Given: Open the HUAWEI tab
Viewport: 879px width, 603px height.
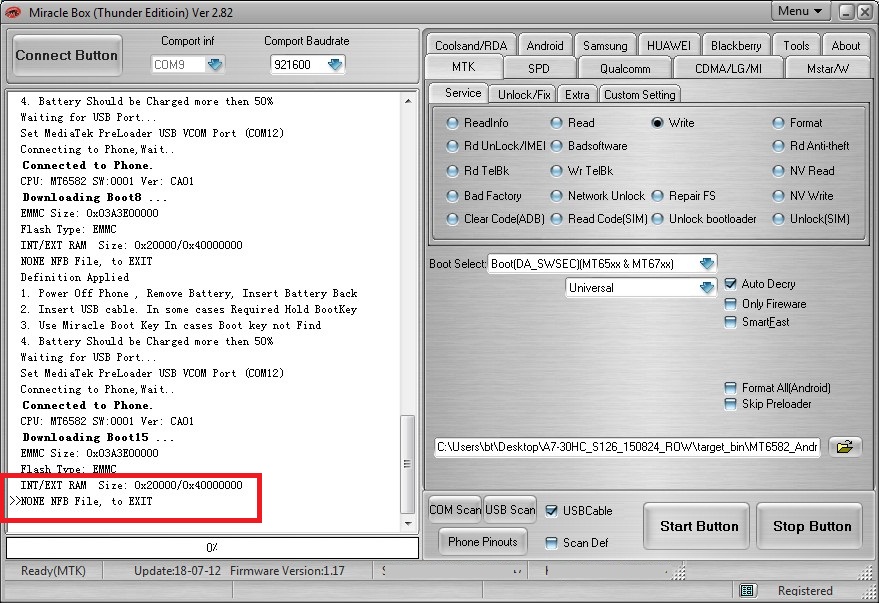Looking at the screenshot, I should 669,45.
